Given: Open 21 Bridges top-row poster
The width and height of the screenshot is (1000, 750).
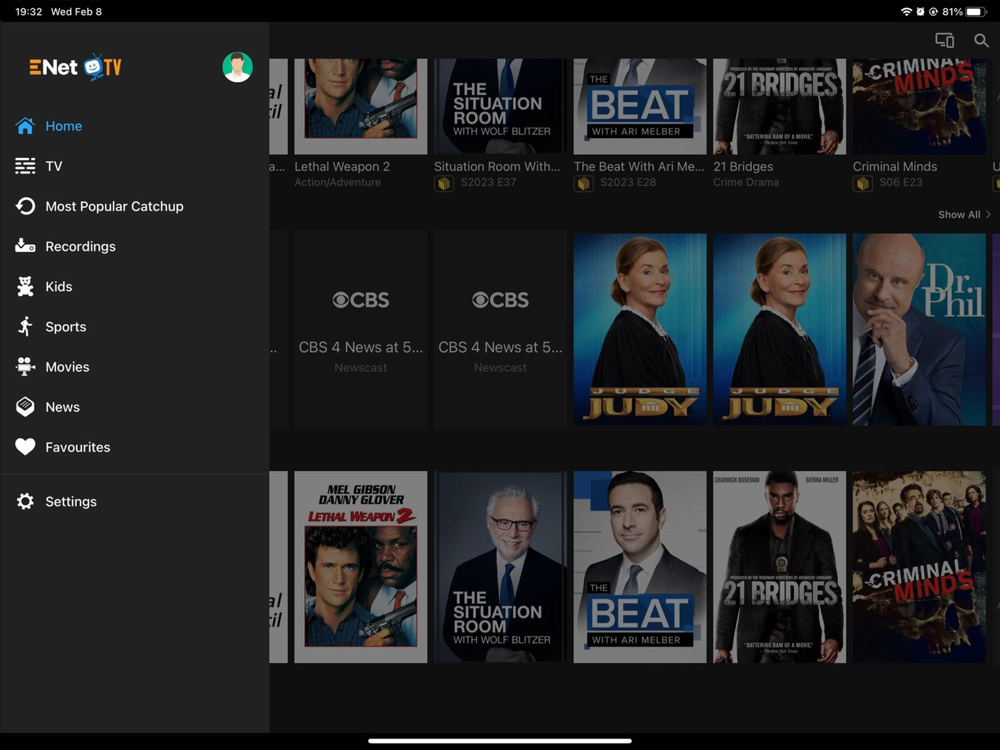Looking at the screenshot, I should tap(779, 107).
